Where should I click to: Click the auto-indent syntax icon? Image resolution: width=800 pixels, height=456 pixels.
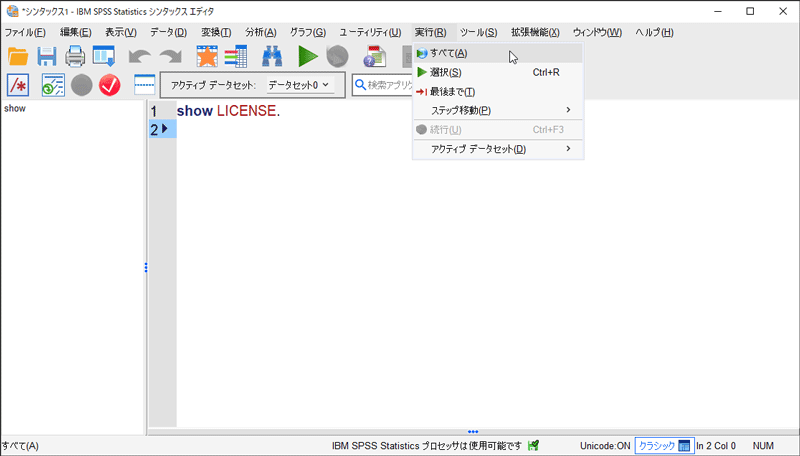point(53,85)
